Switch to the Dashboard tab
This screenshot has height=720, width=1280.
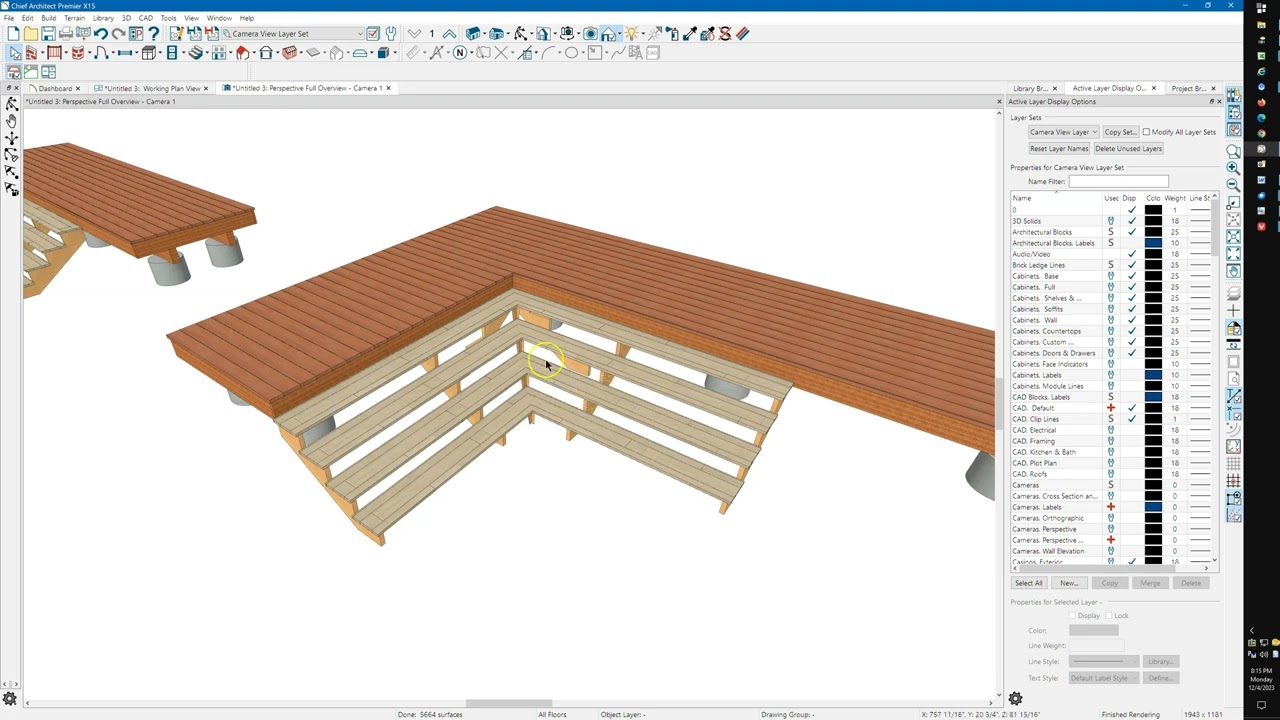click(56, 88)
